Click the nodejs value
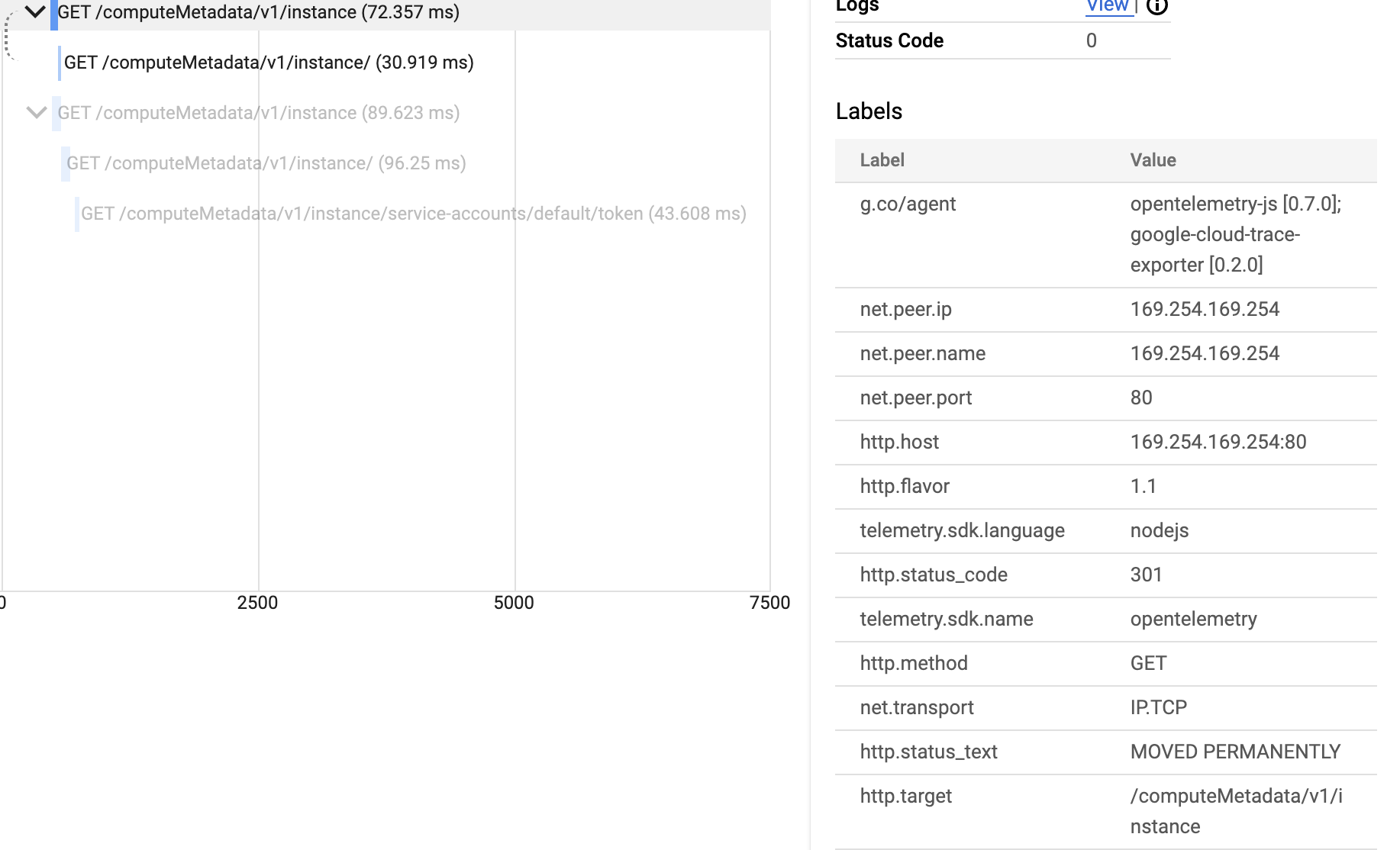This screenshot has height=850, width=1400. (1160, 530)
